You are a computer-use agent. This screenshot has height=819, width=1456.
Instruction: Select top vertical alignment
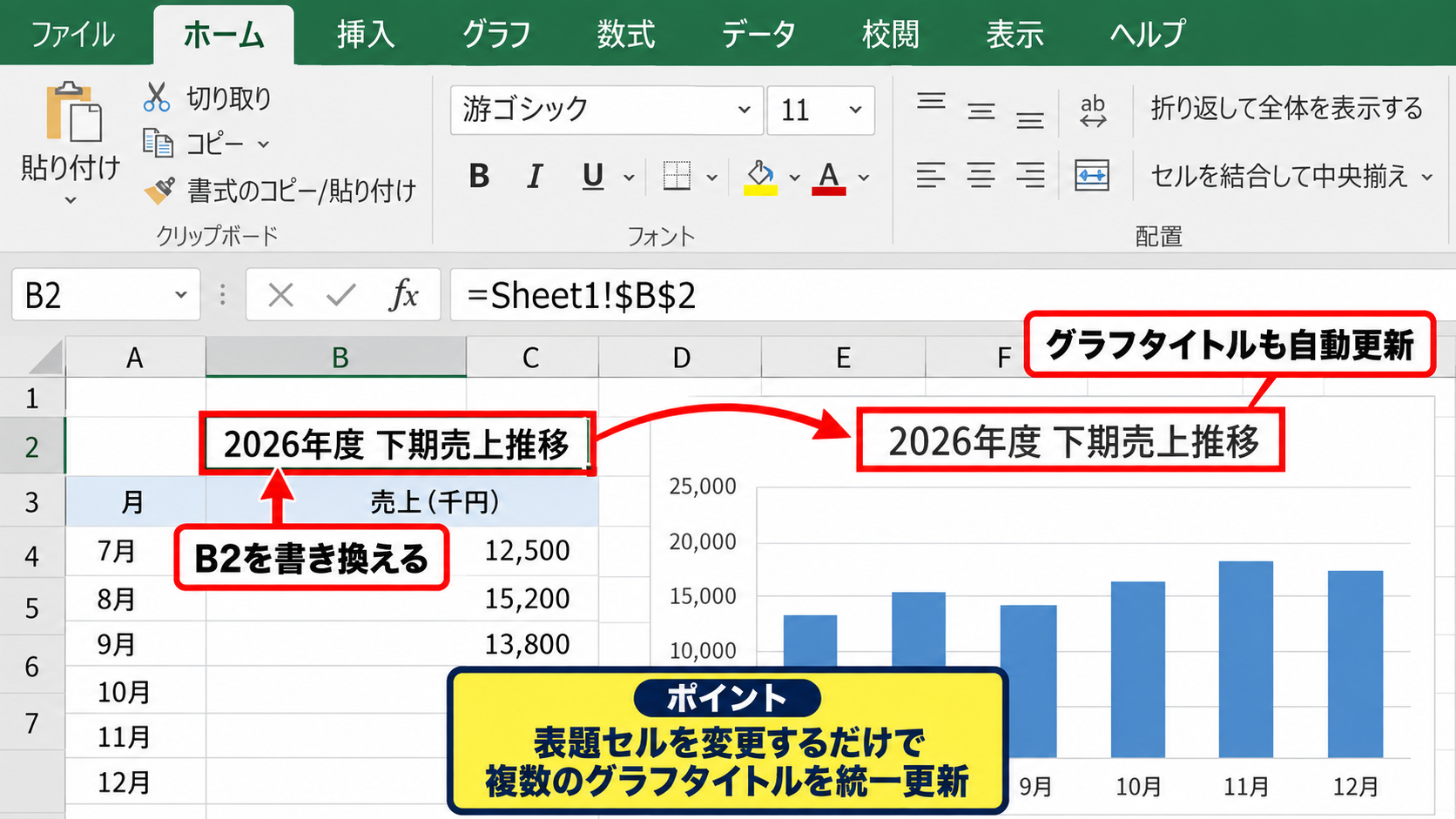pos(931,101)
